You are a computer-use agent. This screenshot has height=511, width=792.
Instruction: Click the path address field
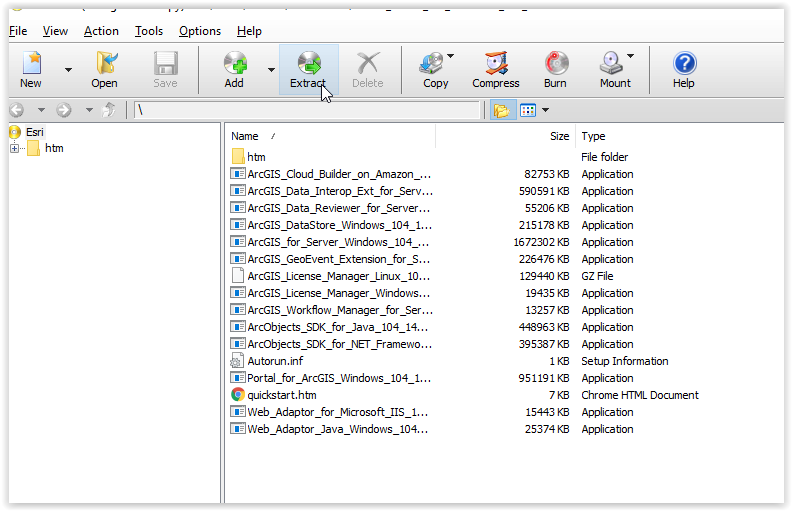pos(307,110)
